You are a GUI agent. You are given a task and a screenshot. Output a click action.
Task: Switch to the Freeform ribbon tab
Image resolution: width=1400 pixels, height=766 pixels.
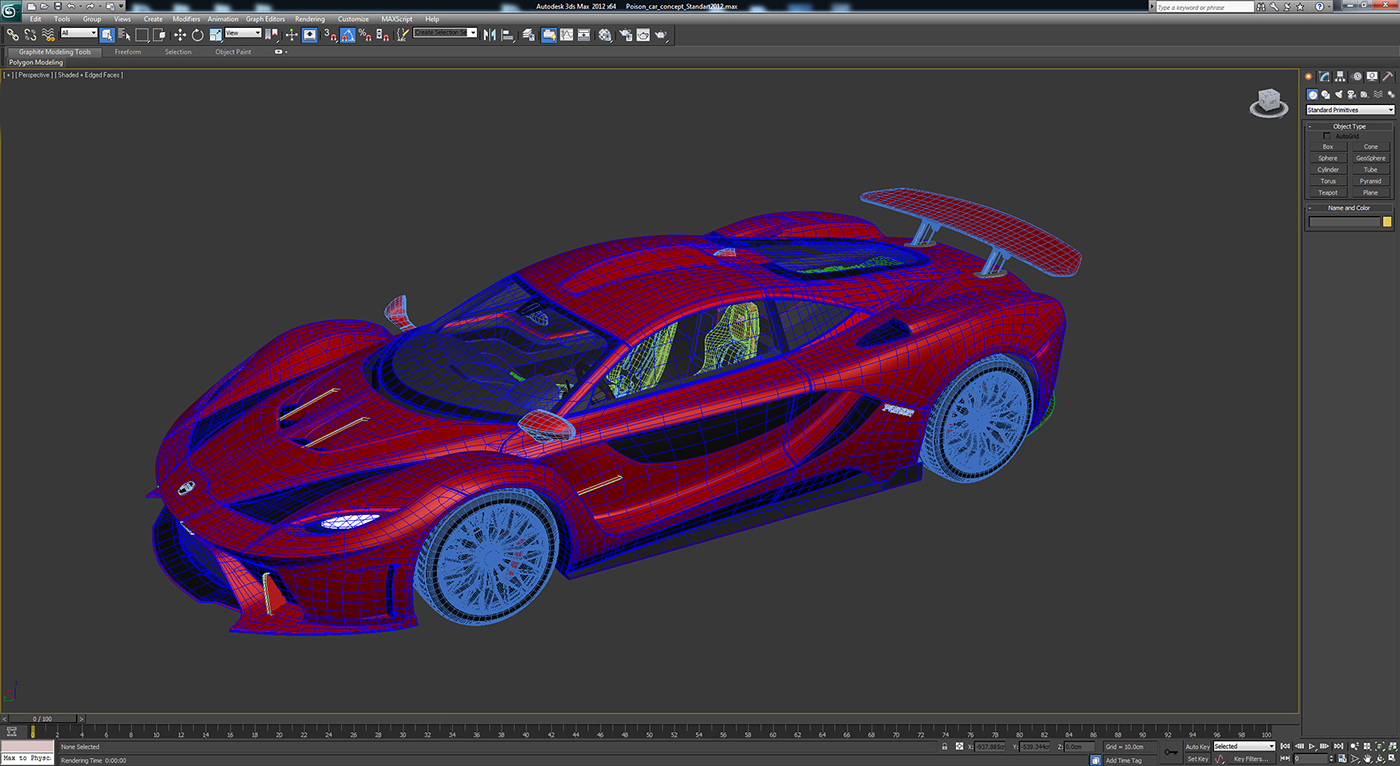pyautogui.click(x=127, y=51)
